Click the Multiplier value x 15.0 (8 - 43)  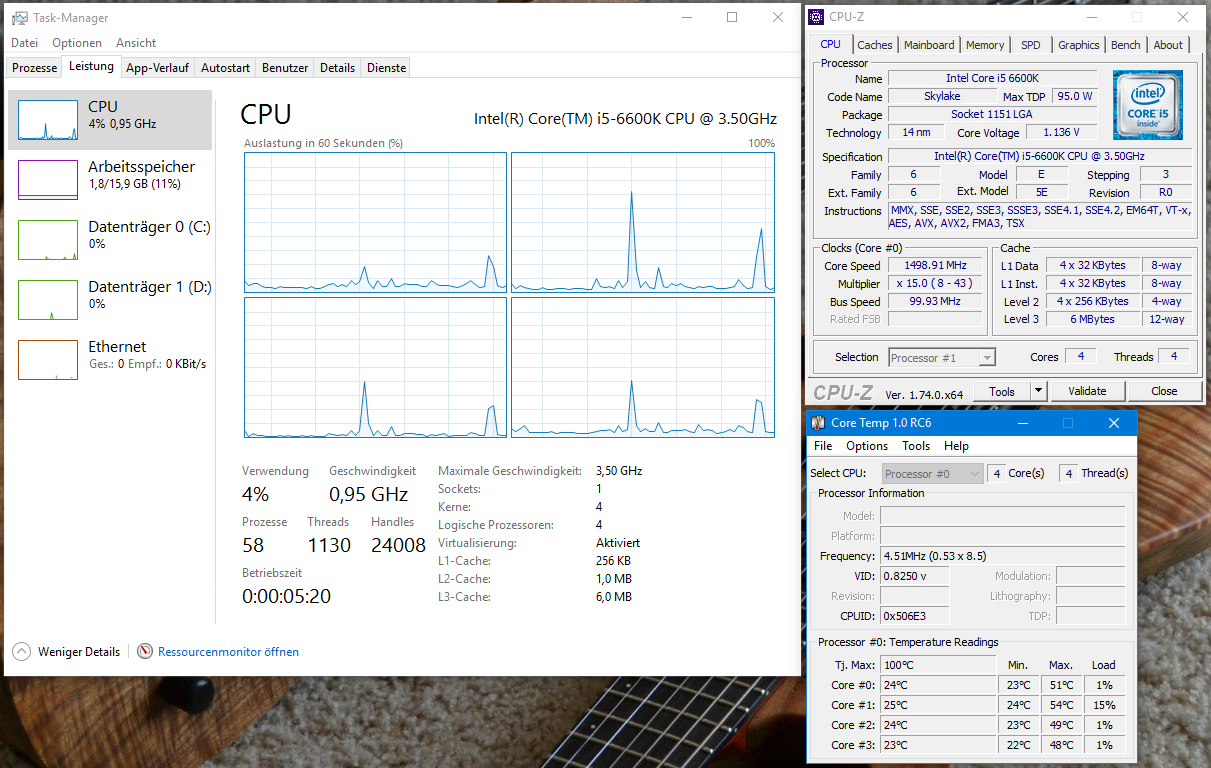935,284
